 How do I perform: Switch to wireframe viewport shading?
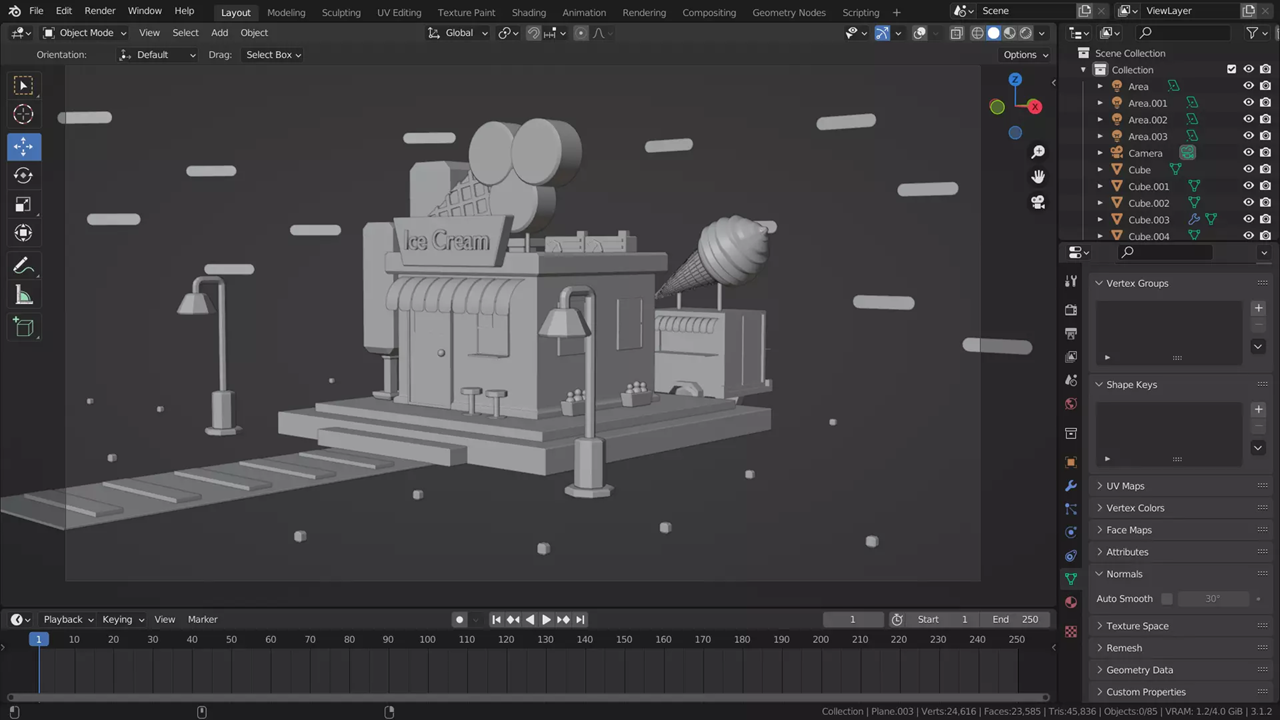point(977,33)
